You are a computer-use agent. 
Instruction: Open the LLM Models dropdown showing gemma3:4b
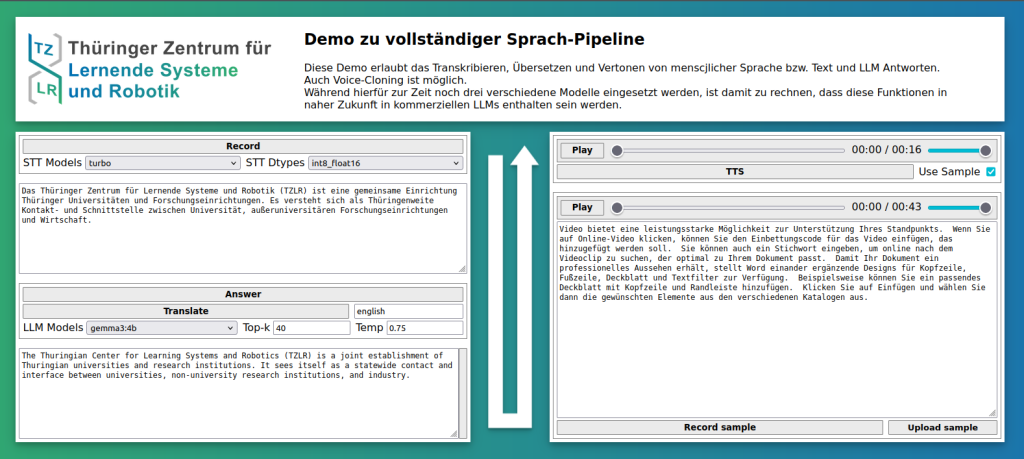162,328
